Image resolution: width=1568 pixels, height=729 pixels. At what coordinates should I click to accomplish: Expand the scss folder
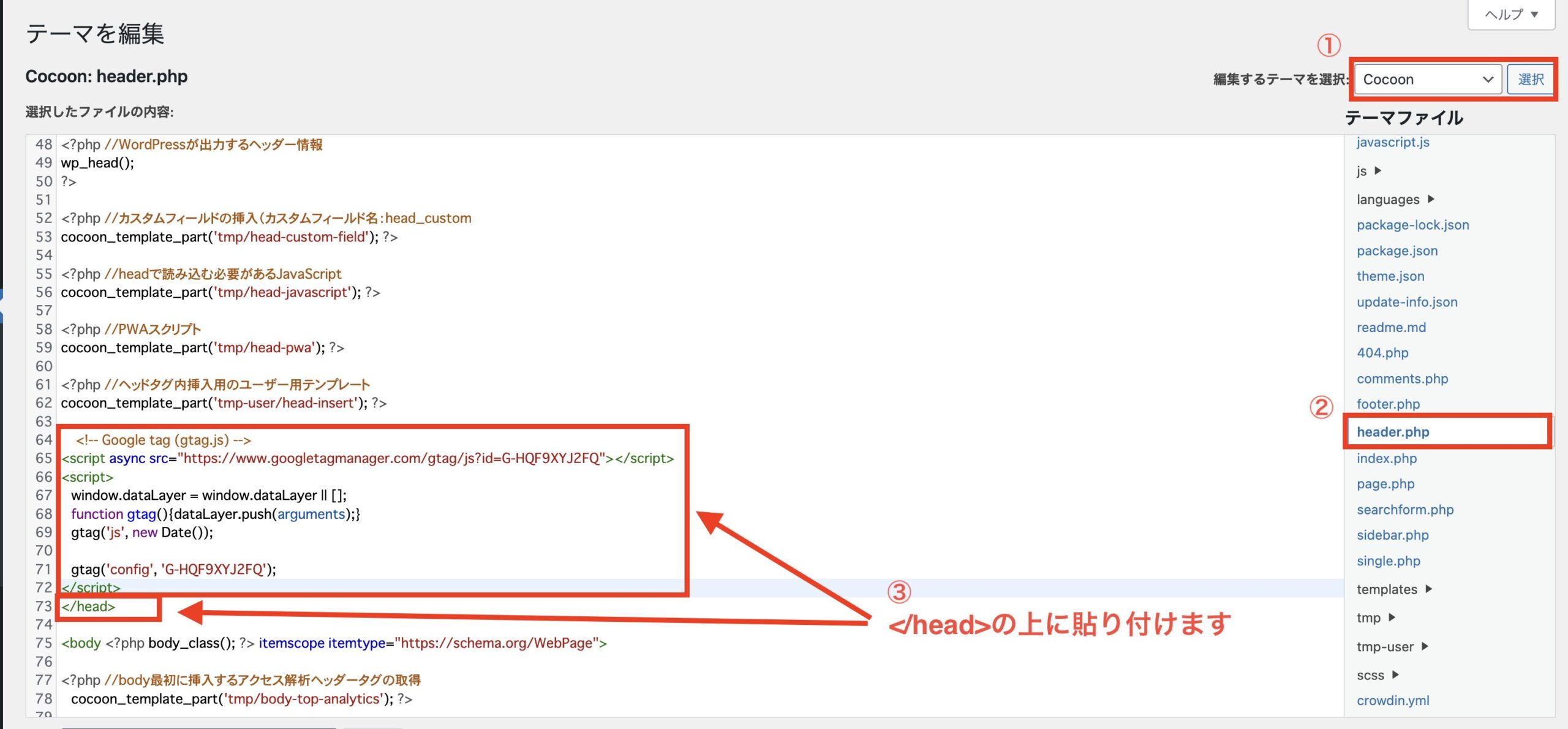[1378, 675]
